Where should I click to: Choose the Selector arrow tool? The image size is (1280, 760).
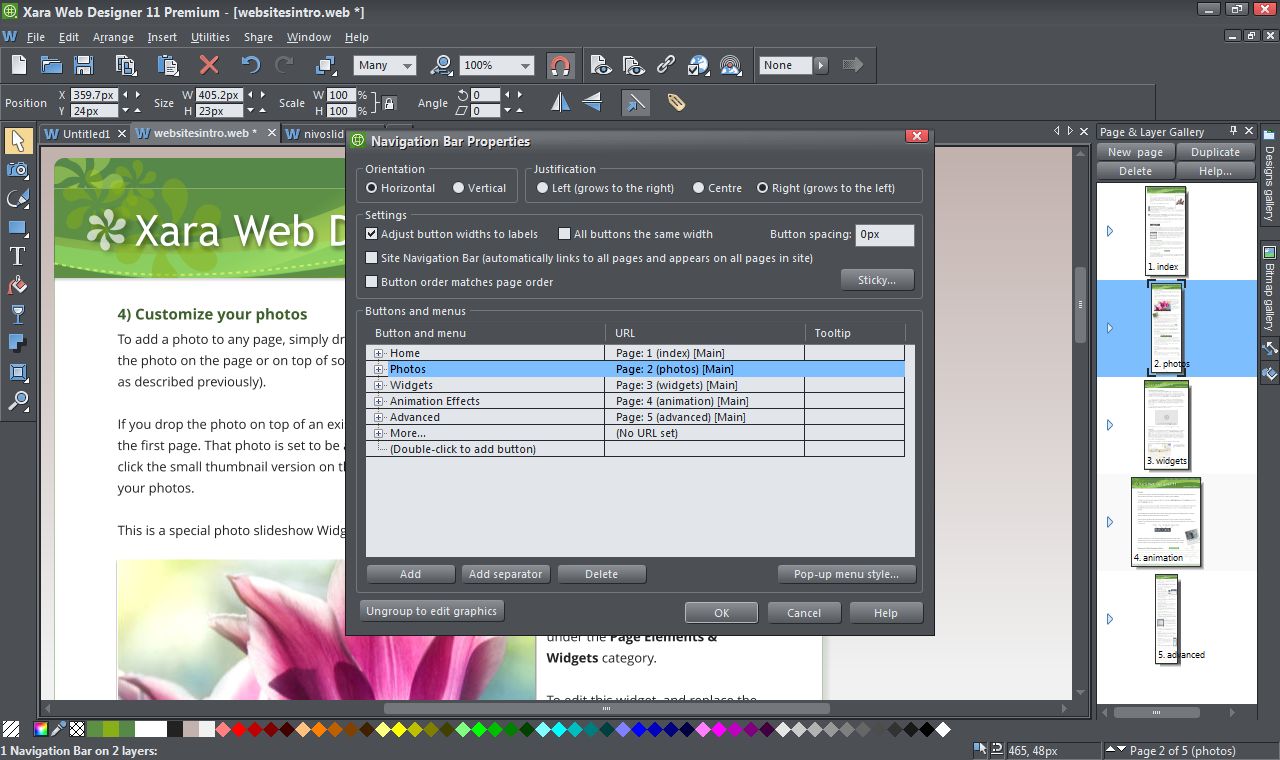coord(18,140)
